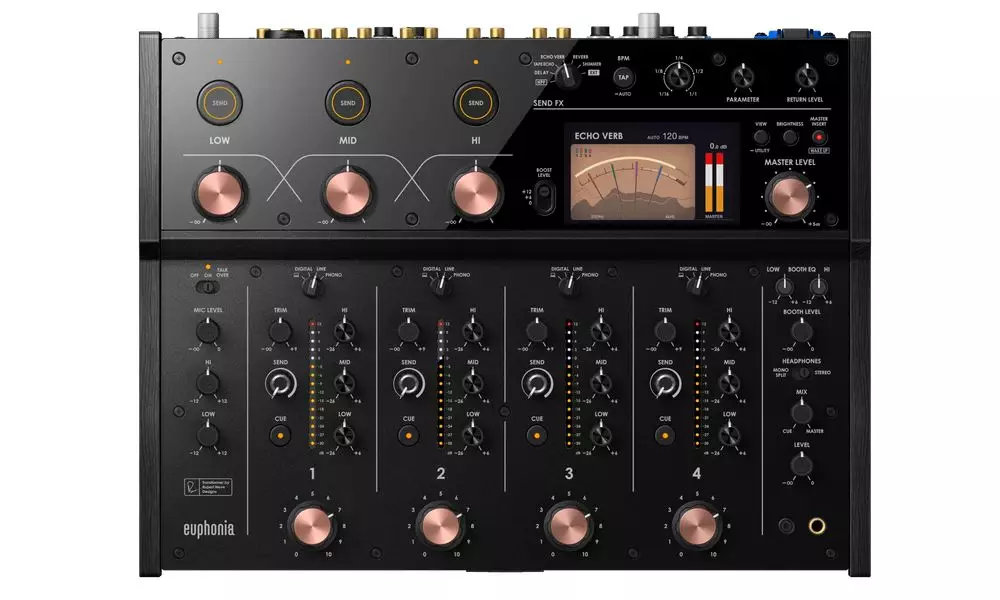
Task: Click the copper HI isolator knob
Action: tap(476, 193)
